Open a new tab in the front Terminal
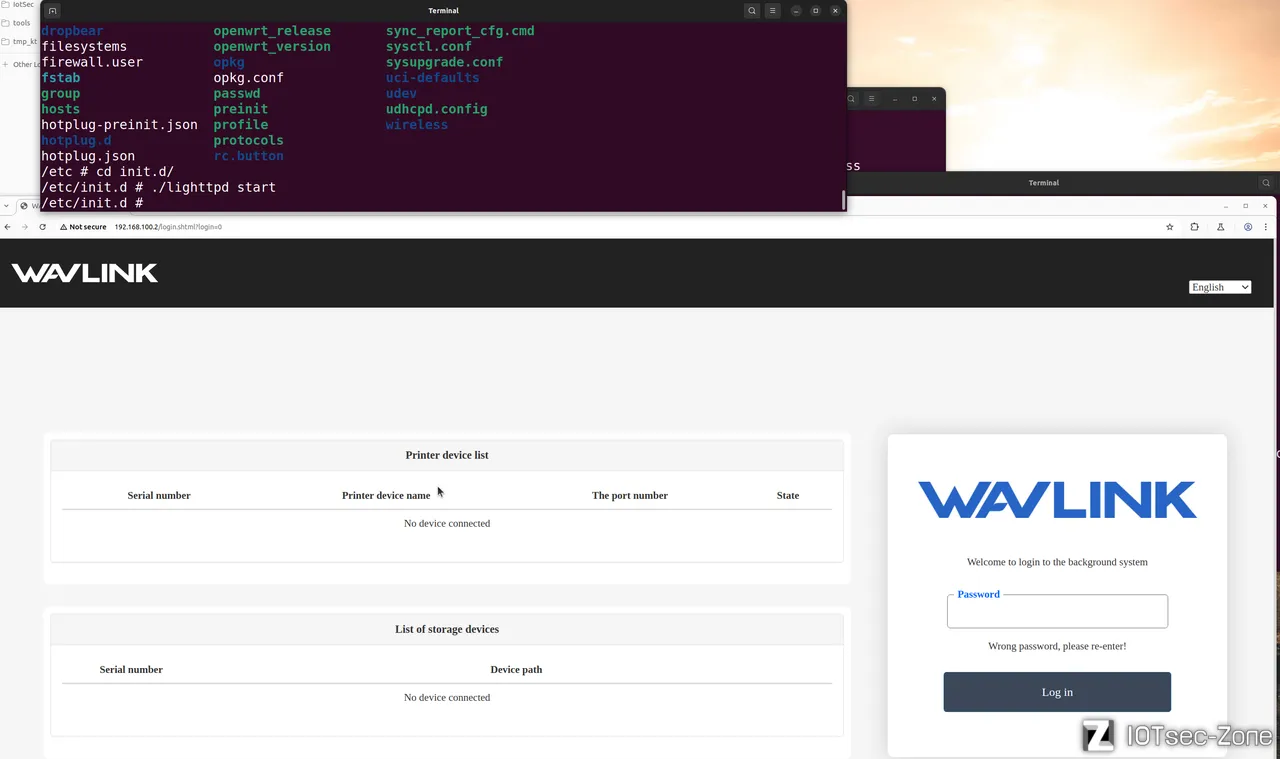 [53, 11]
